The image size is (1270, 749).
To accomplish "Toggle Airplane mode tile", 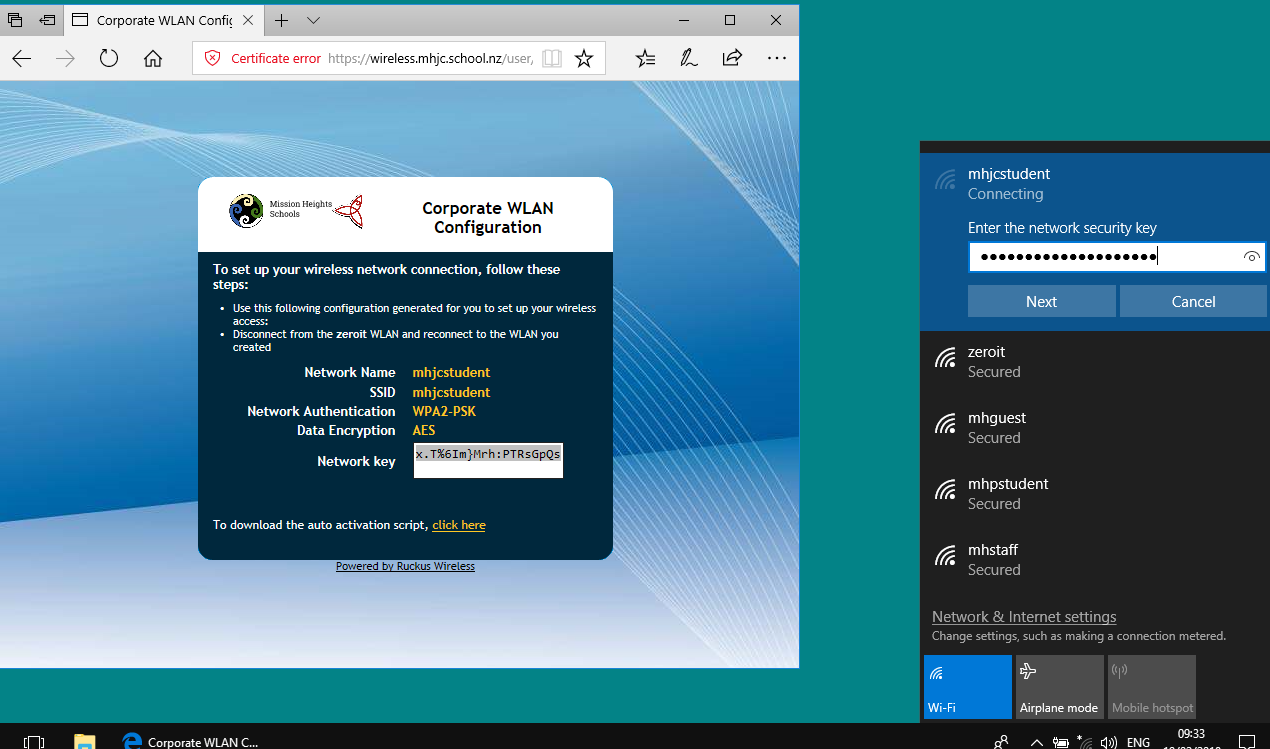I will 1059,686.
